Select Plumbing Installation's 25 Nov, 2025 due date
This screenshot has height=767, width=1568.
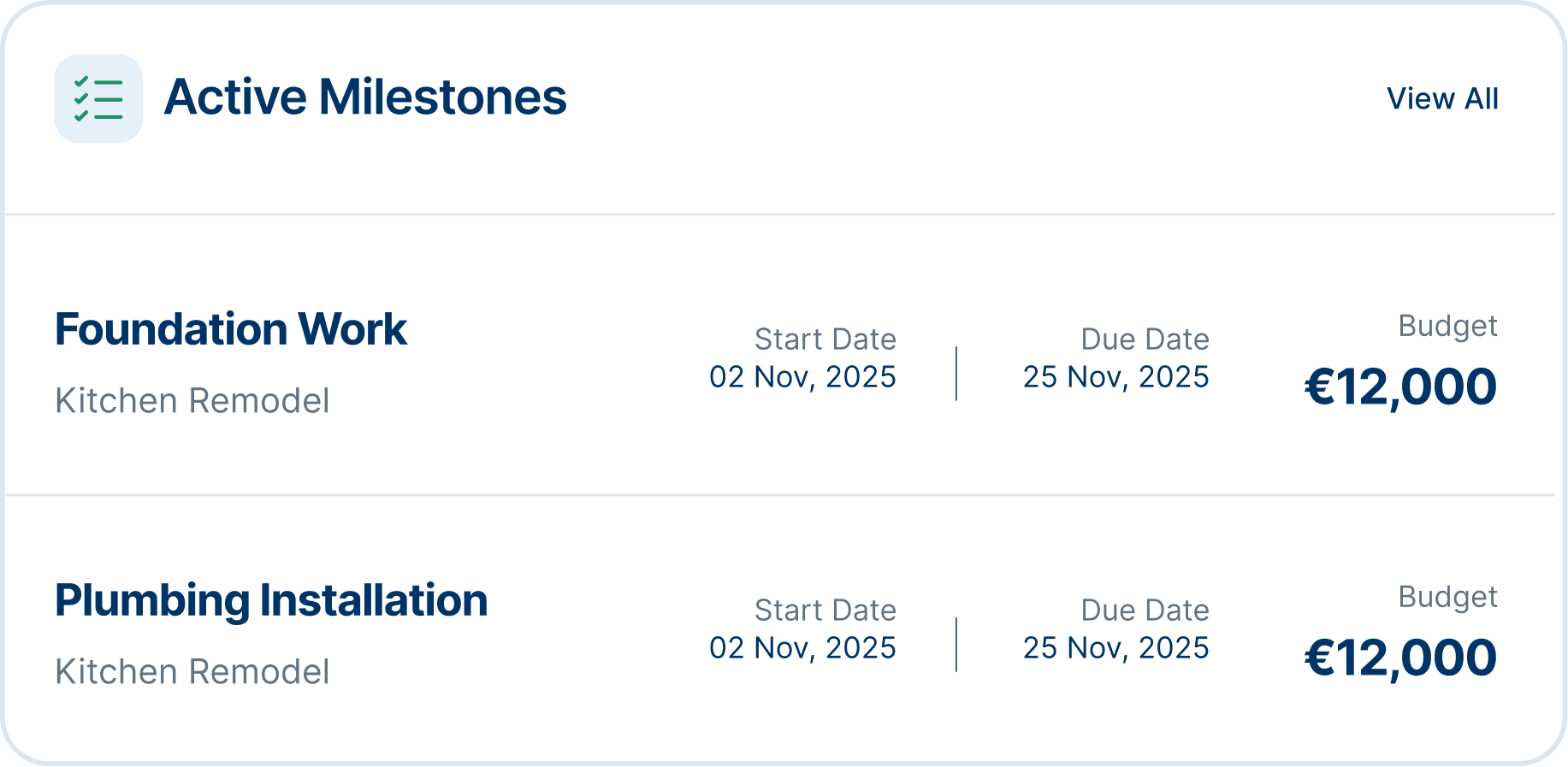click(x=1115, y=648)
